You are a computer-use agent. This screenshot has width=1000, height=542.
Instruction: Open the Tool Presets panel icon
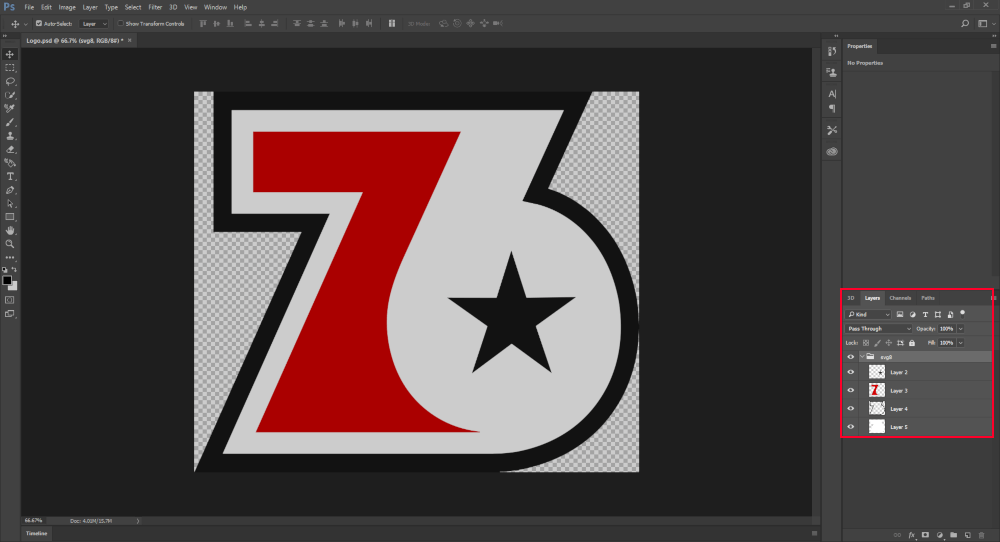pyautogui.click(x=832, y=130)
